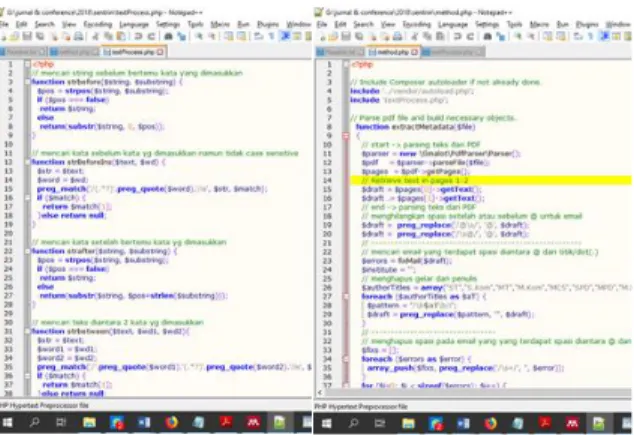Image resolution: width=634 pixels, height=435 pixels.
Task: Redo last edit in the left Notepad++ window
Action: (151, 36)
